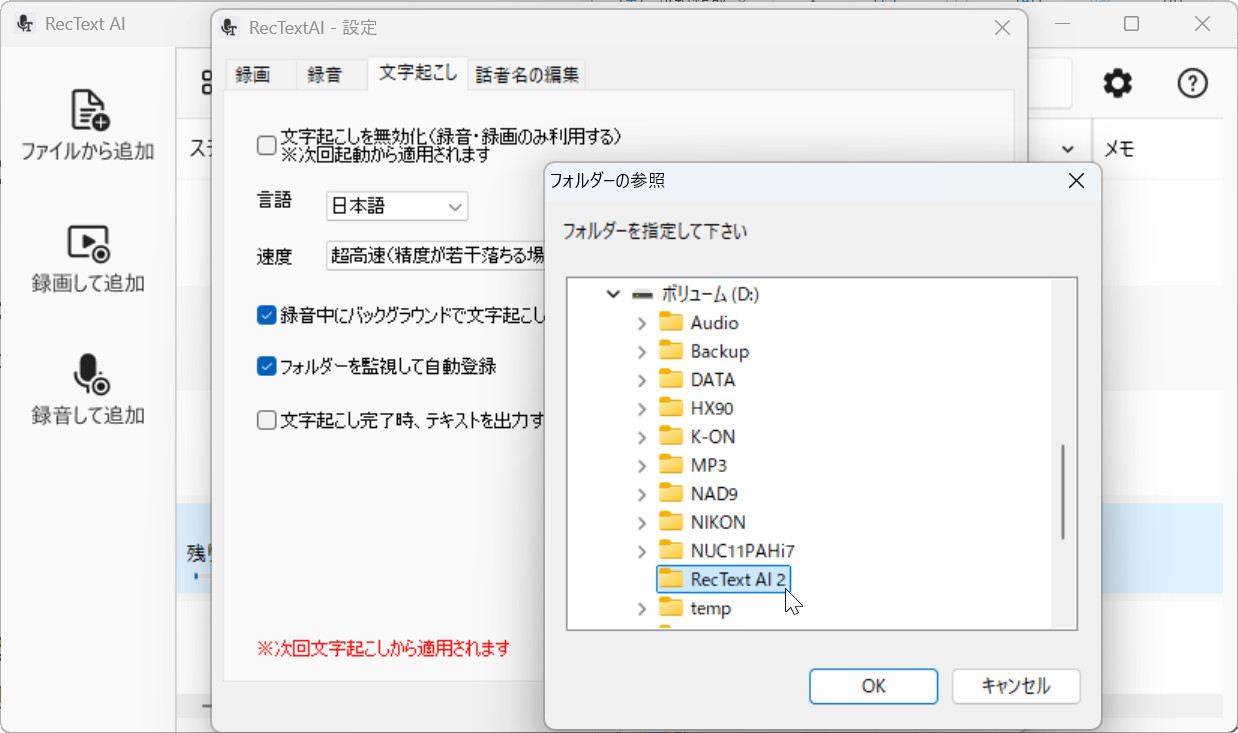Click the folder tree vertical scrollbar
The height and width of the screenshot is (733, 1238).
click(x=1062, y=490)
